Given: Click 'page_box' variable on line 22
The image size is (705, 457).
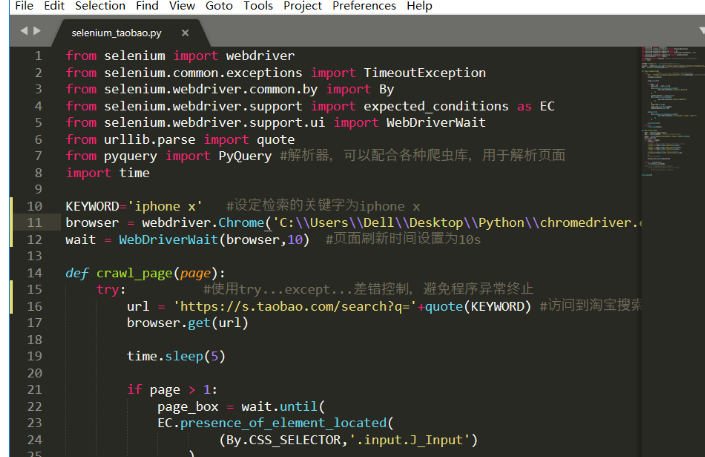Looking at the screenshot, I should coord(188,407).
